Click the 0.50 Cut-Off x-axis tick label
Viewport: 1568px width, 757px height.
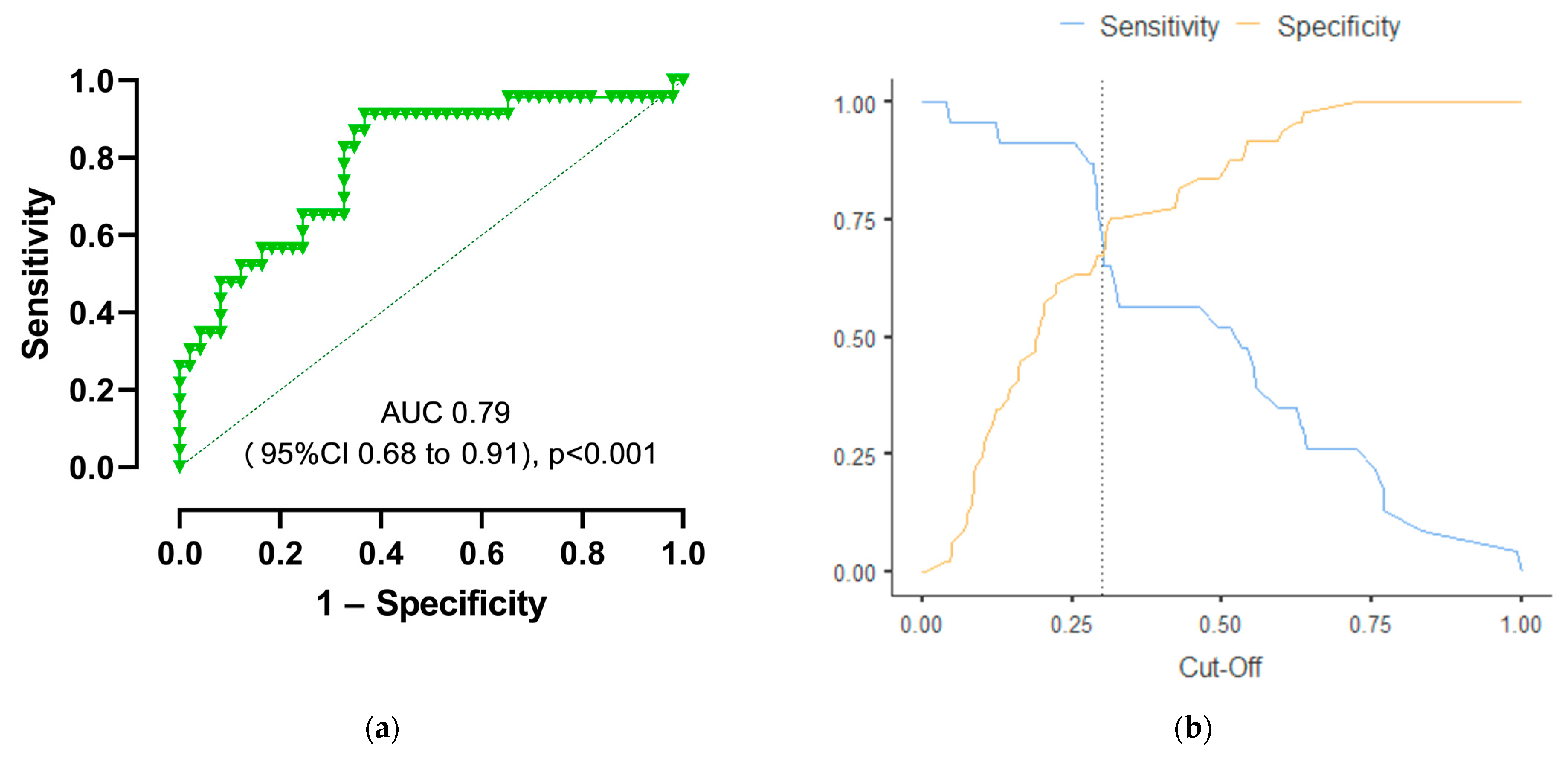(x=1220, y=625)
